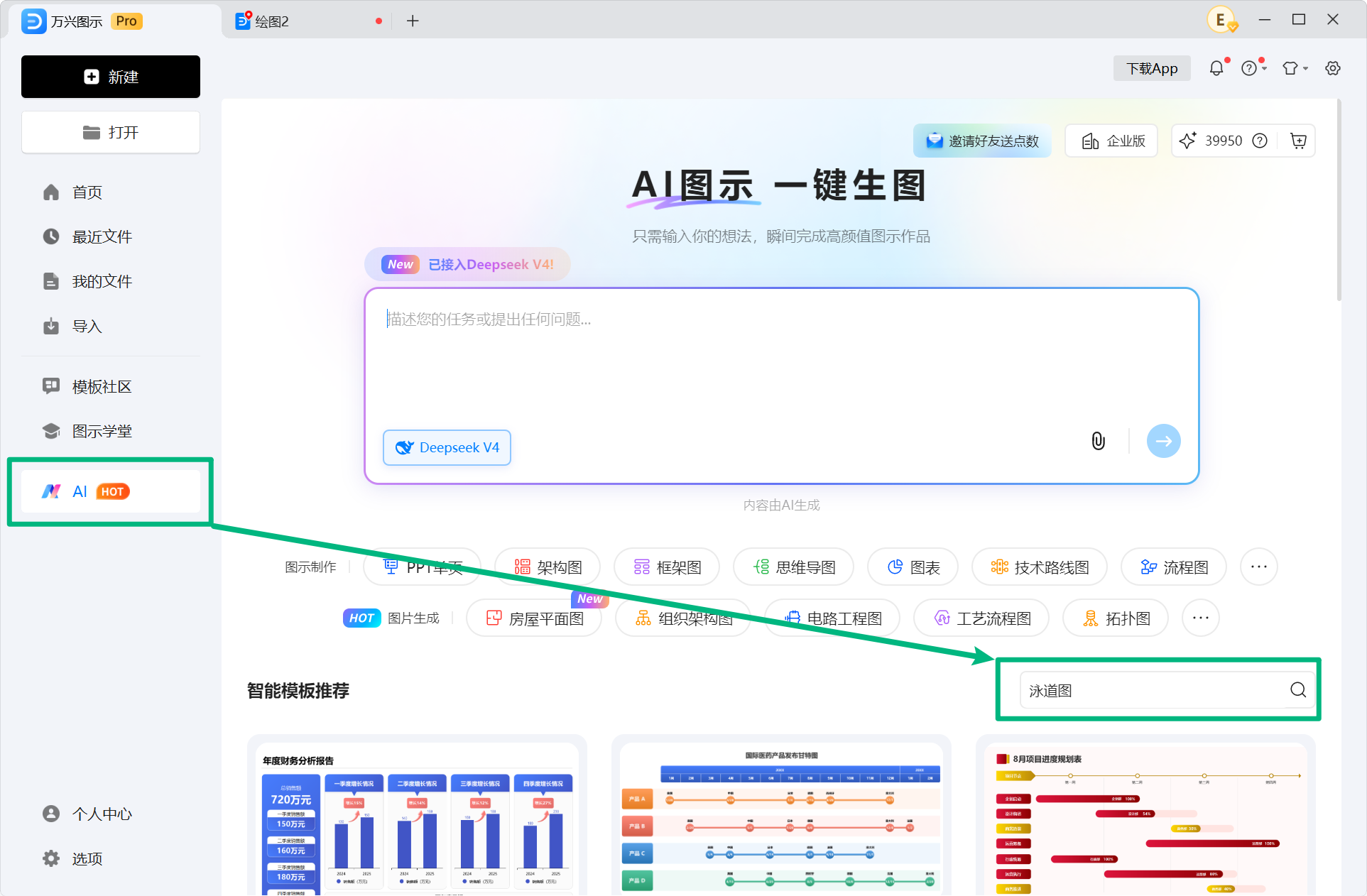Click the 已接入Deepseek V4 announcement
The width and height of the screenshot is (1367, 896).
[x=468, y=264]
